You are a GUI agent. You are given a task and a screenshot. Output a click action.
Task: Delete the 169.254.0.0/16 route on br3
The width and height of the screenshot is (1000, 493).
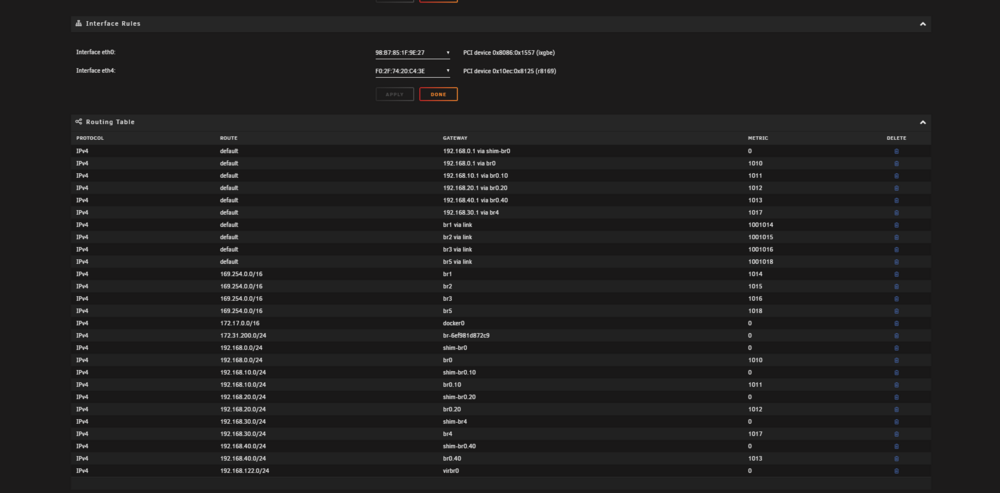896,298
